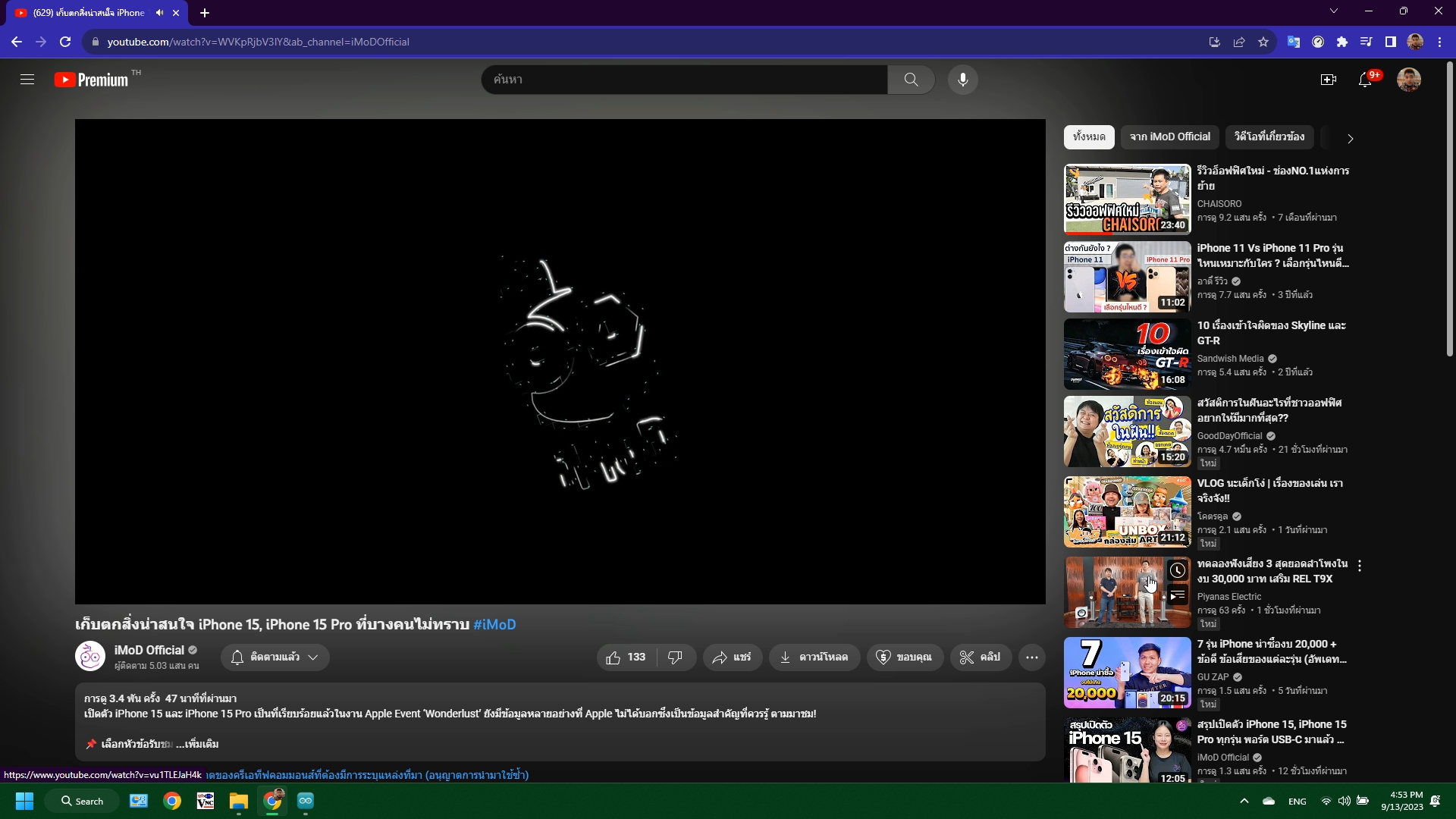Open a new browser tab
Screen dimensions: 1456x819
click(x=205, y=13)
